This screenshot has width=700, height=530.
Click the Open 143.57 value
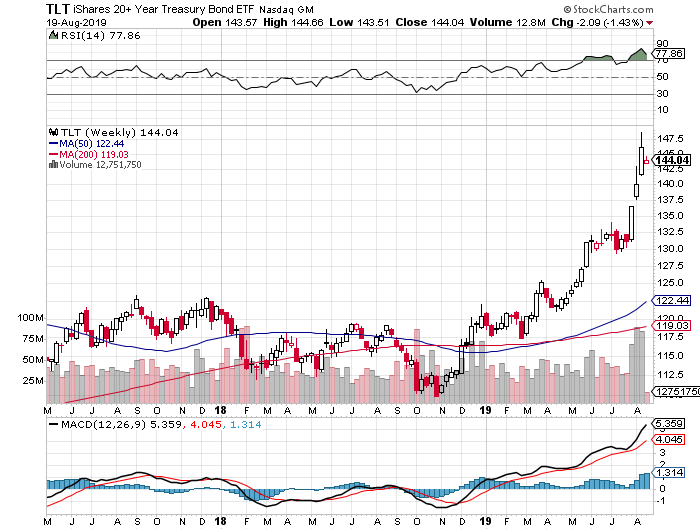pyautogui.click(x=225, y=22)
